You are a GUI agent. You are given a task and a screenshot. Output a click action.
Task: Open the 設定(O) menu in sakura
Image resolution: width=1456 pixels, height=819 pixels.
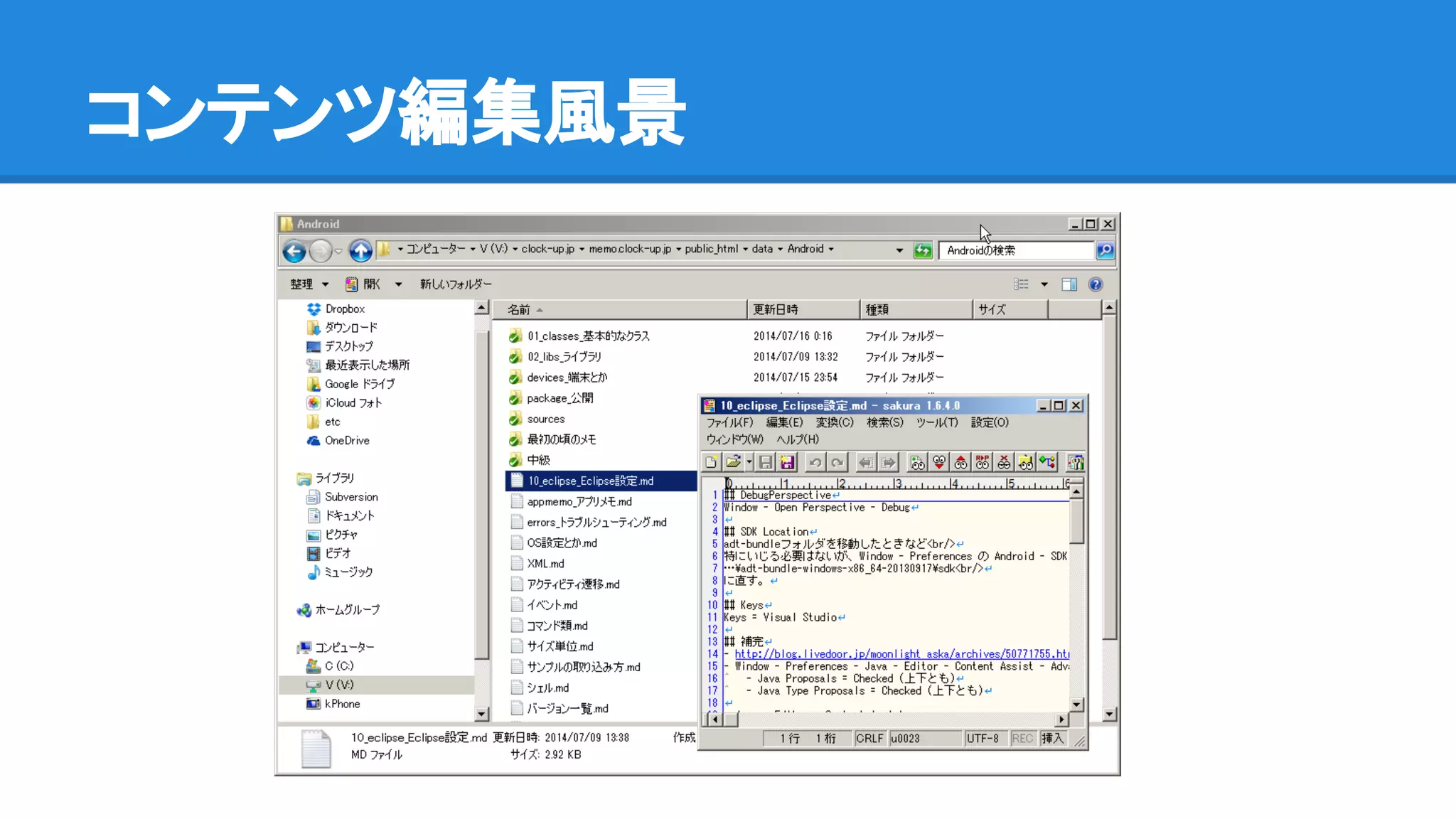coord(990,422)
